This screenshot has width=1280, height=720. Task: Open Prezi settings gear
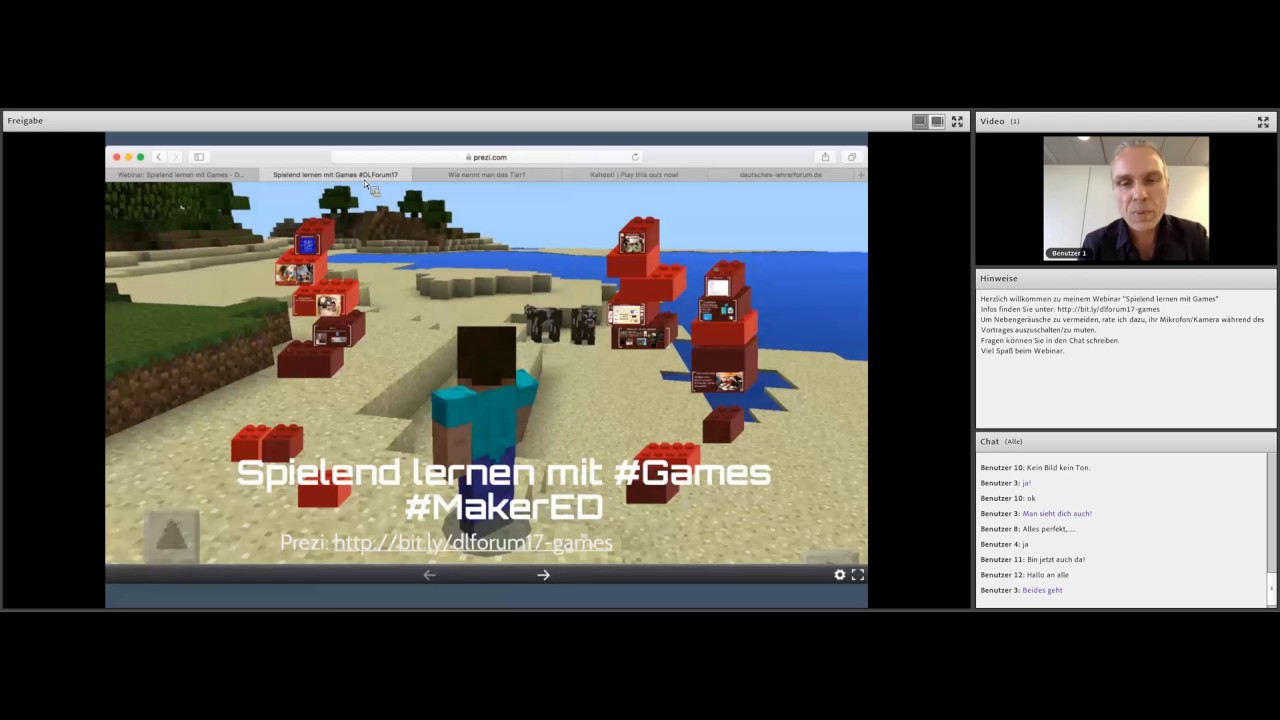coord(840,575)
